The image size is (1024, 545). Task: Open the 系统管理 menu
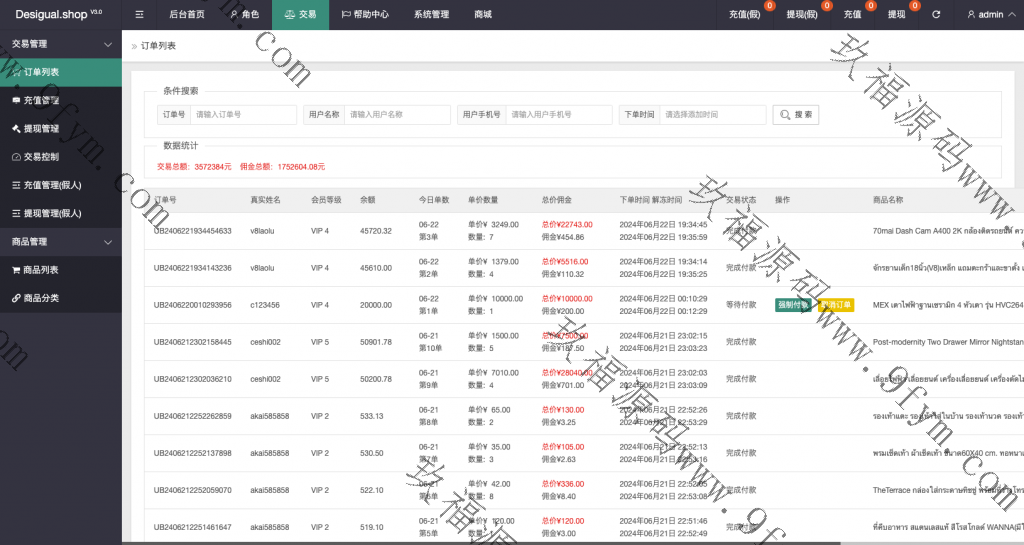point(431,15)
